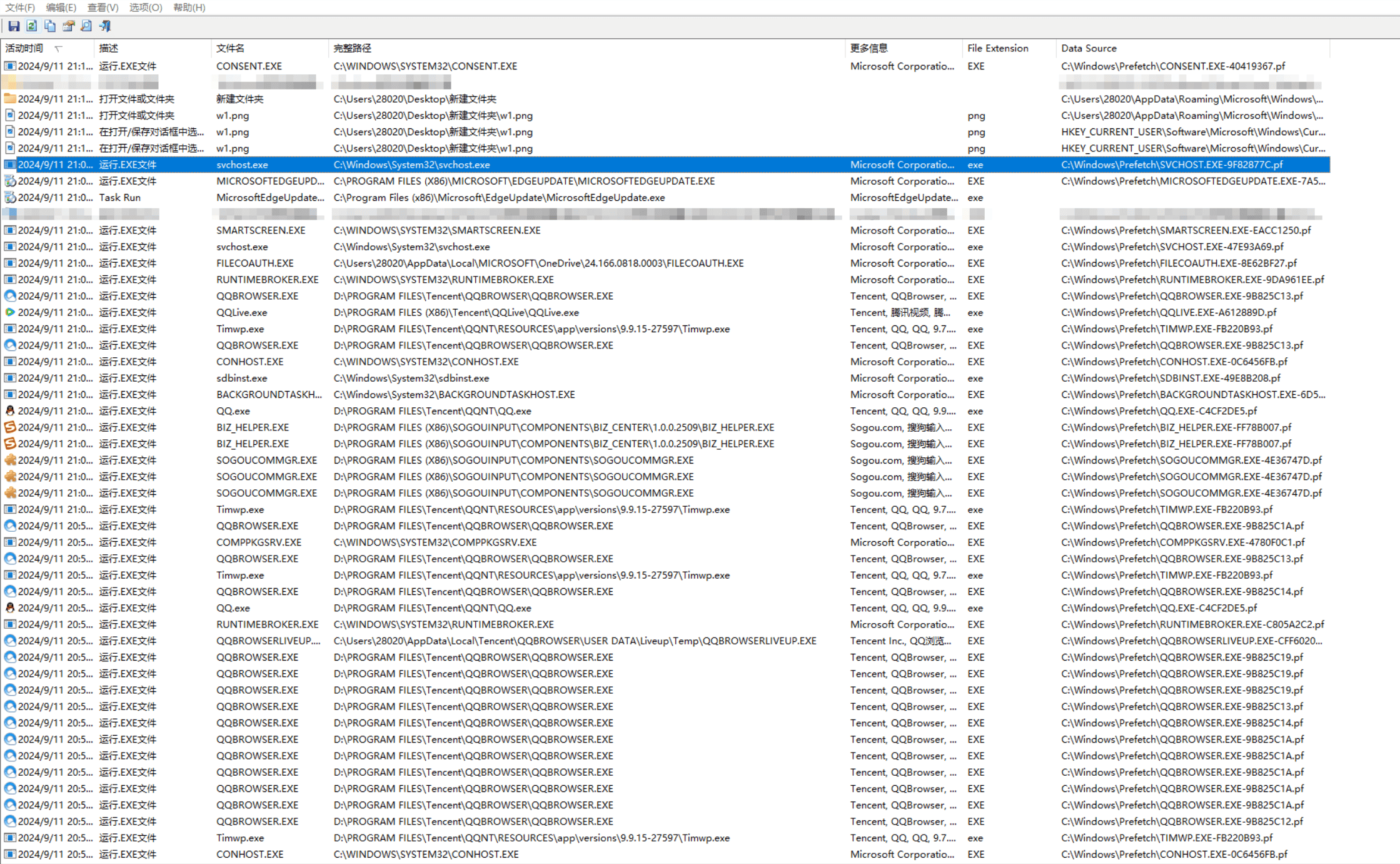Click the QQBROWSER.EXE-9B825C12.pf data source cell

(x=1182, y=821)
